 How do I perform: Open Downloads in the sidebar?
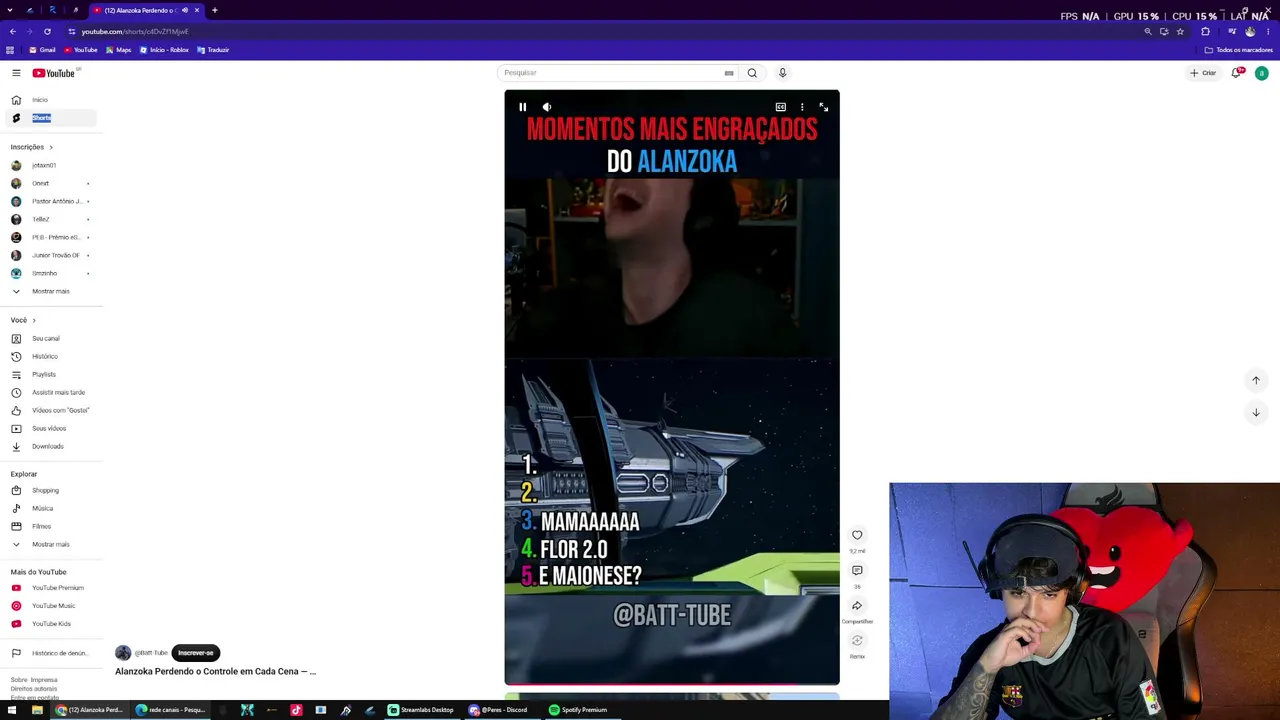48,446
